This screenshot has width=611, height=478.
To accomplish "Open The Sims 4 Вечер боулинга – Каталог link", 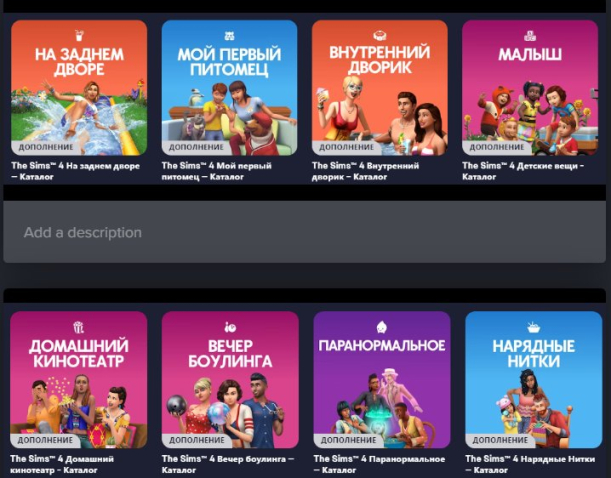I will click(x=228, y=464).
